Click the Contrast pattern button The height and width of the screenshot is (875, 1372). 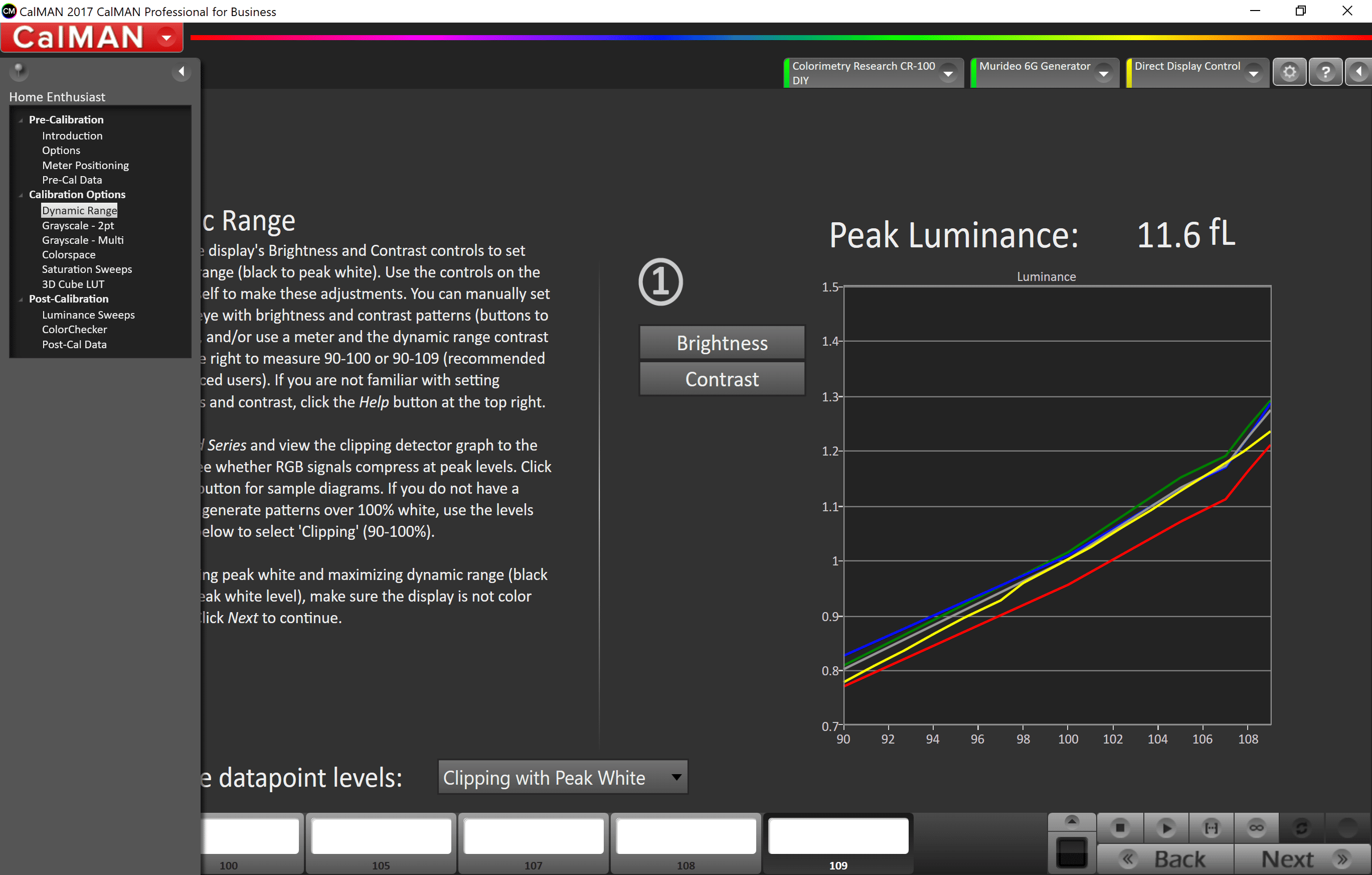[x=722, y=379]
